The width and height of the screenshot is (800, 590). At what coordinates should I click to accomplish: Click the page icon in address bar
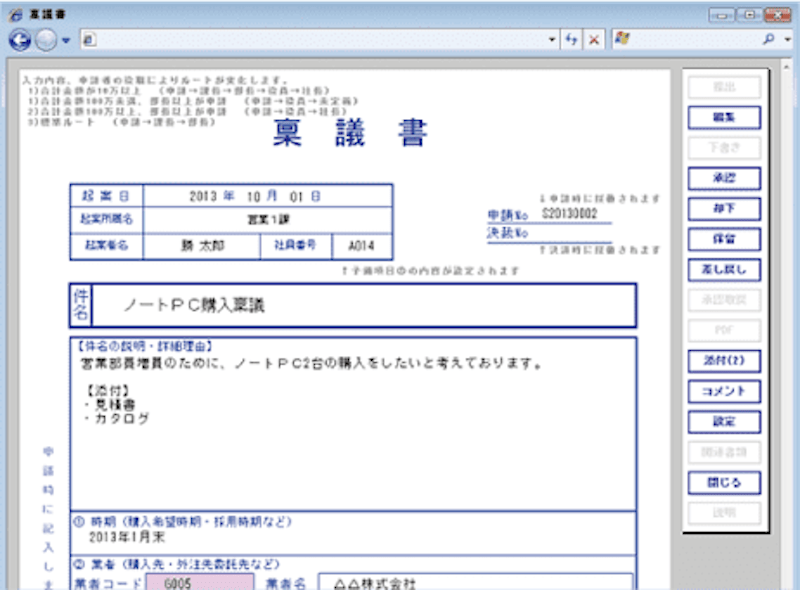pos(88,40)
